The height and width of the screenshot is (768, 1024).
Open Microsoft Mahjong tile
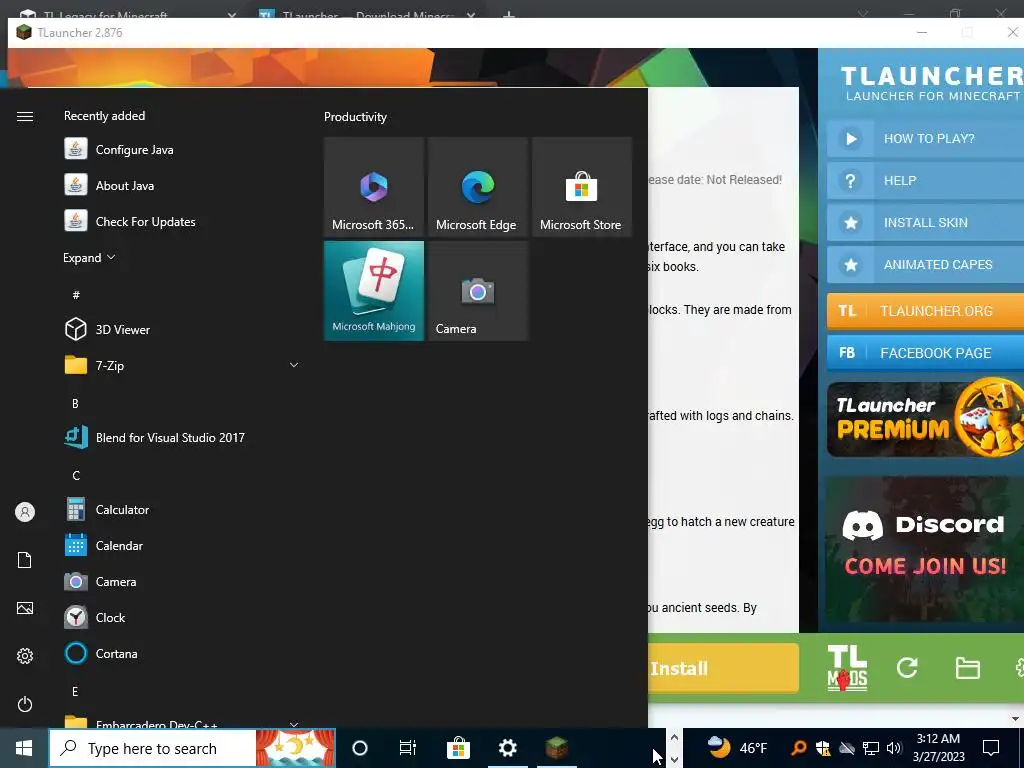click(374, 291)
